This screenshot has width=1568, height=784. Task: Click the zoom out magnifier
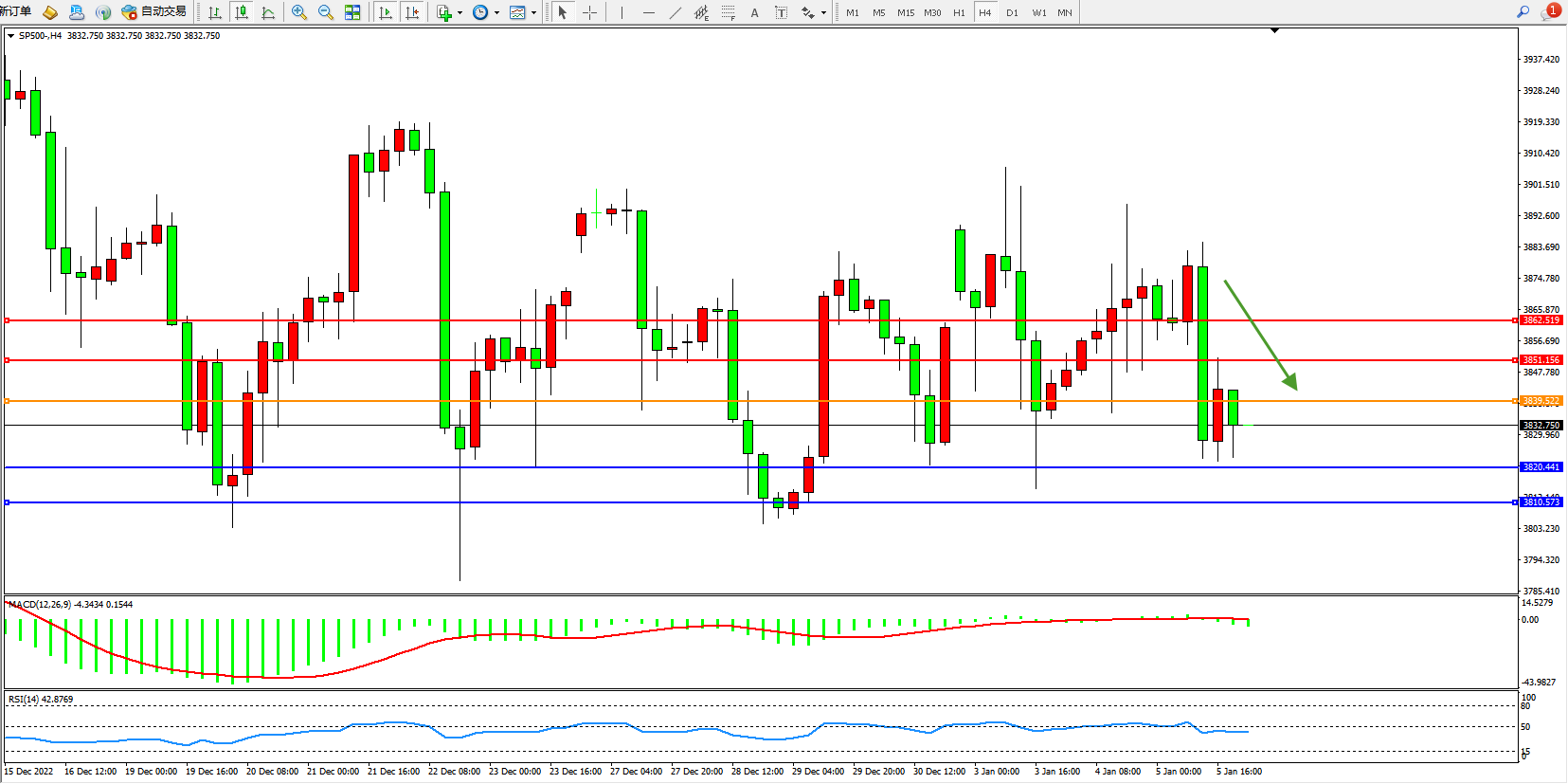coord(326,12)
